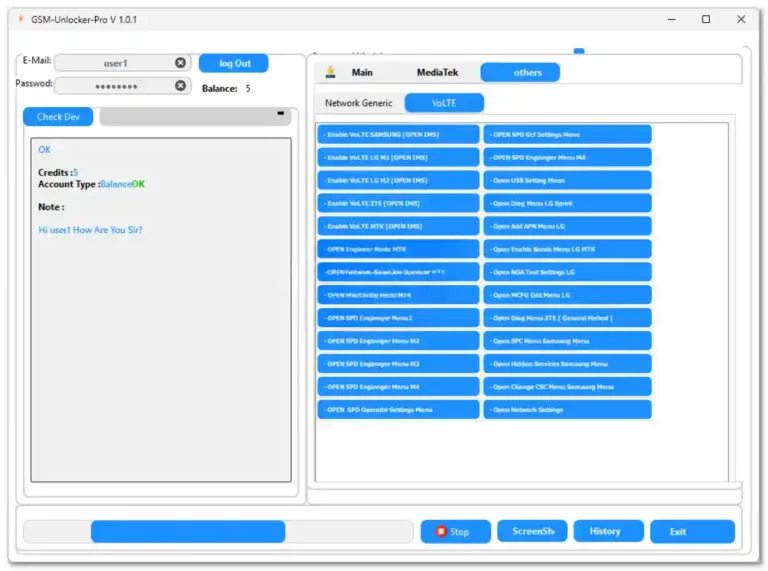This screenshot has height=571, width=768.
Task: Maximize the GSM-Unlocker-Pro window
Action: click(x=706, y=19)
